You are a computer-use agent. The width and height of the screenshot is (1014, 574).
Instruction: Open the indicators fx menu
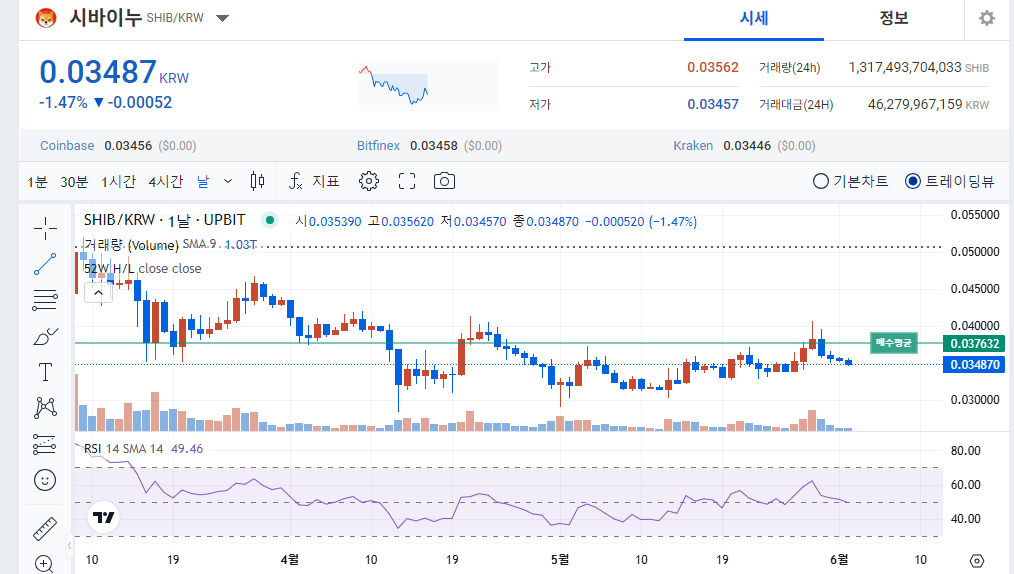(296, 182)
